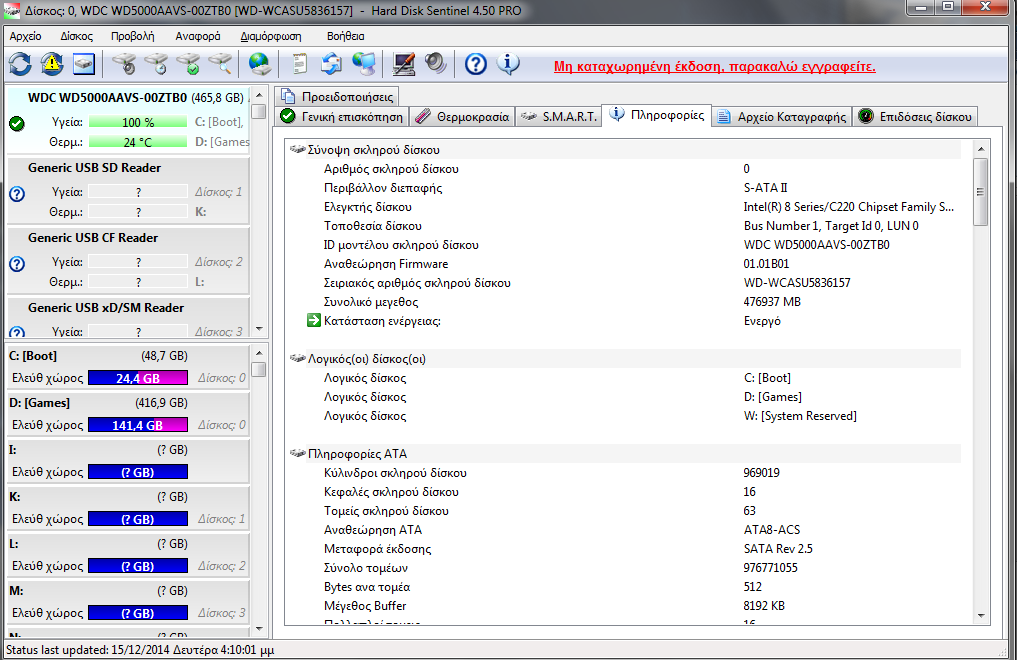The image size is (1017, 660).
Task: Click the 24 °C temperature bar
Action: click(x=138, y=142)
